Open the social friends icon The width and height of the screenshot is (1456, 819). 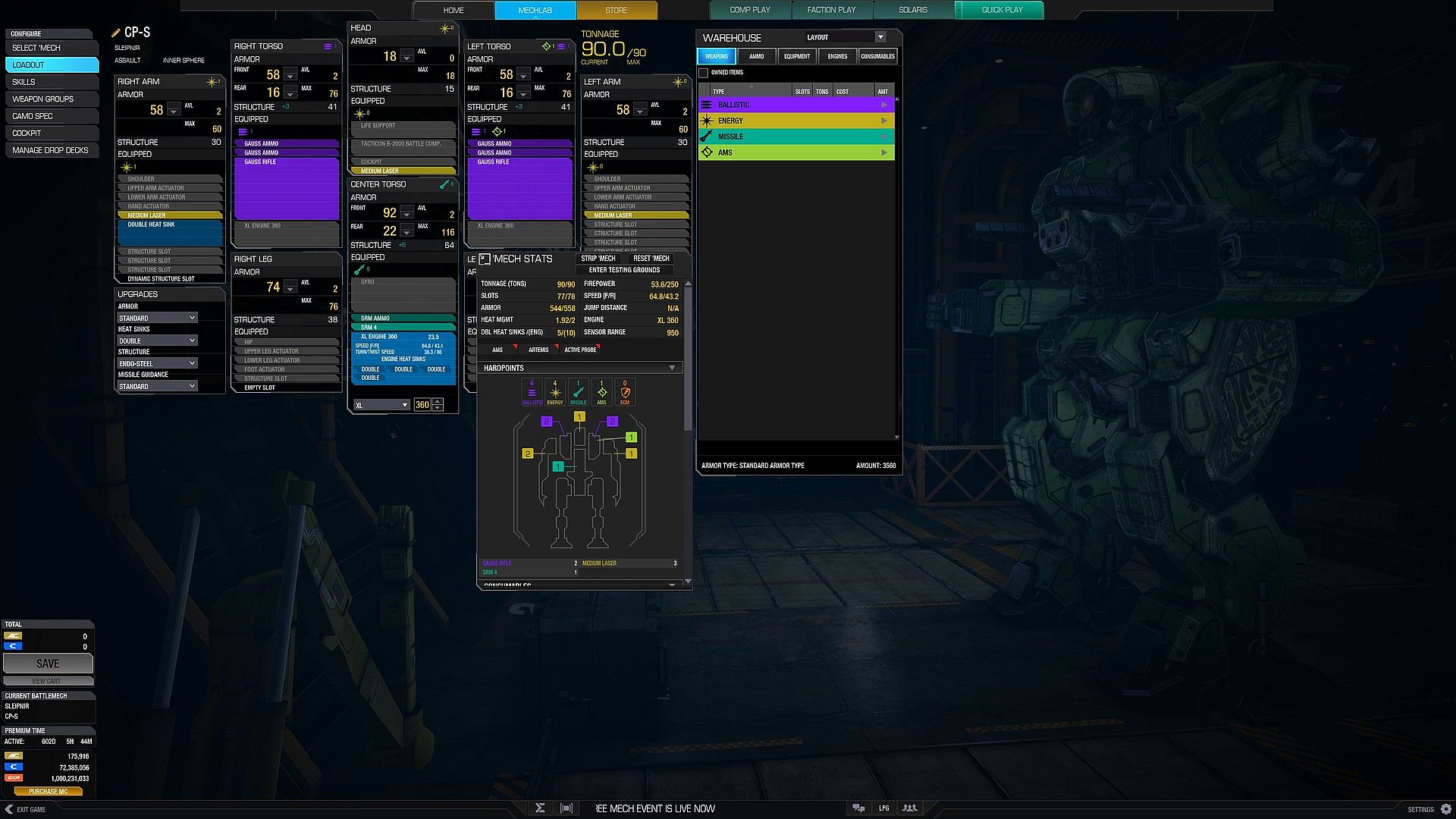click(x=909, y=808)
